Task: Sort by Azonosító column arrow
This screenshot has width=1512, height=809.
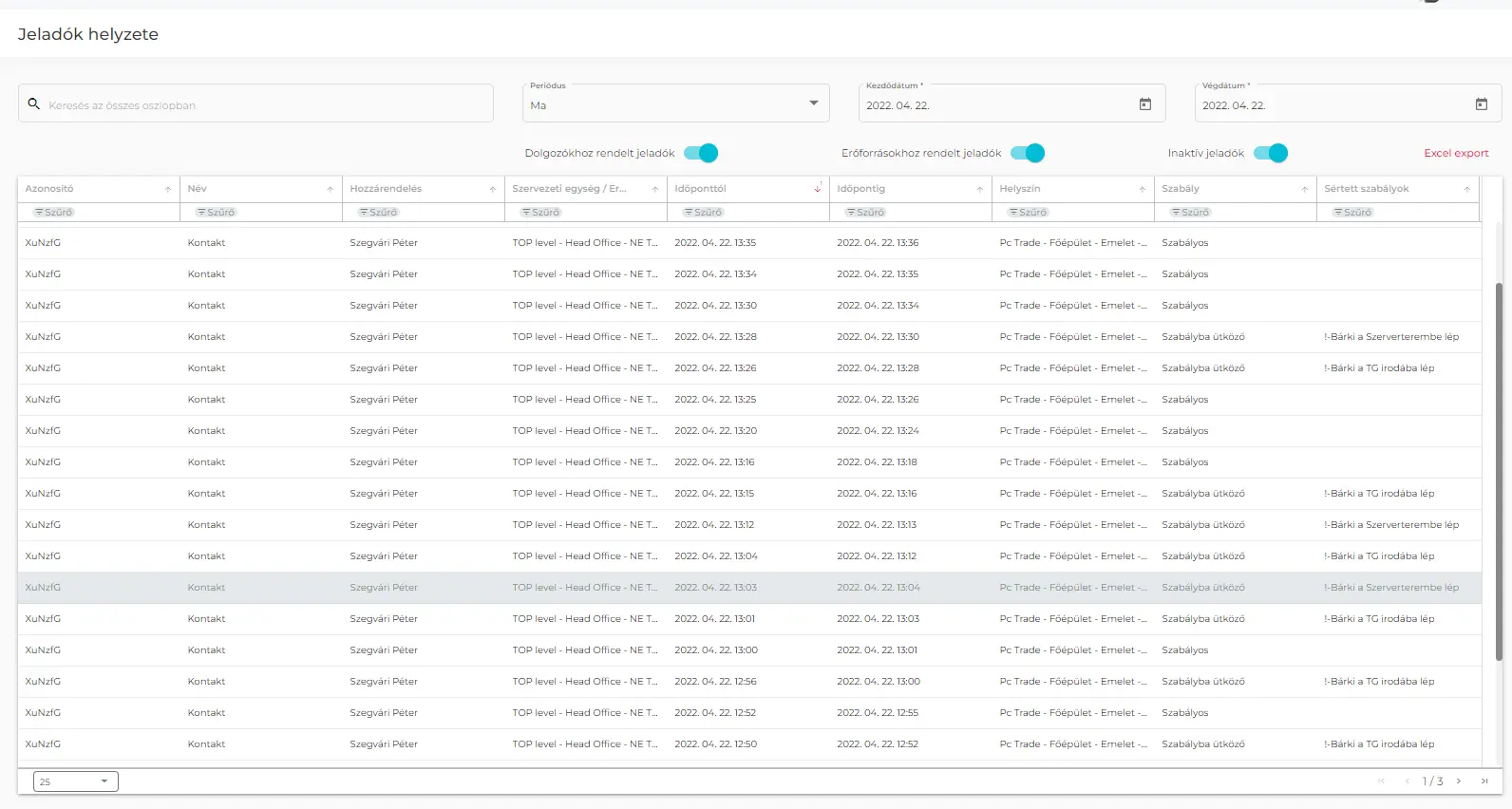Action: click(x=168, y=189)
